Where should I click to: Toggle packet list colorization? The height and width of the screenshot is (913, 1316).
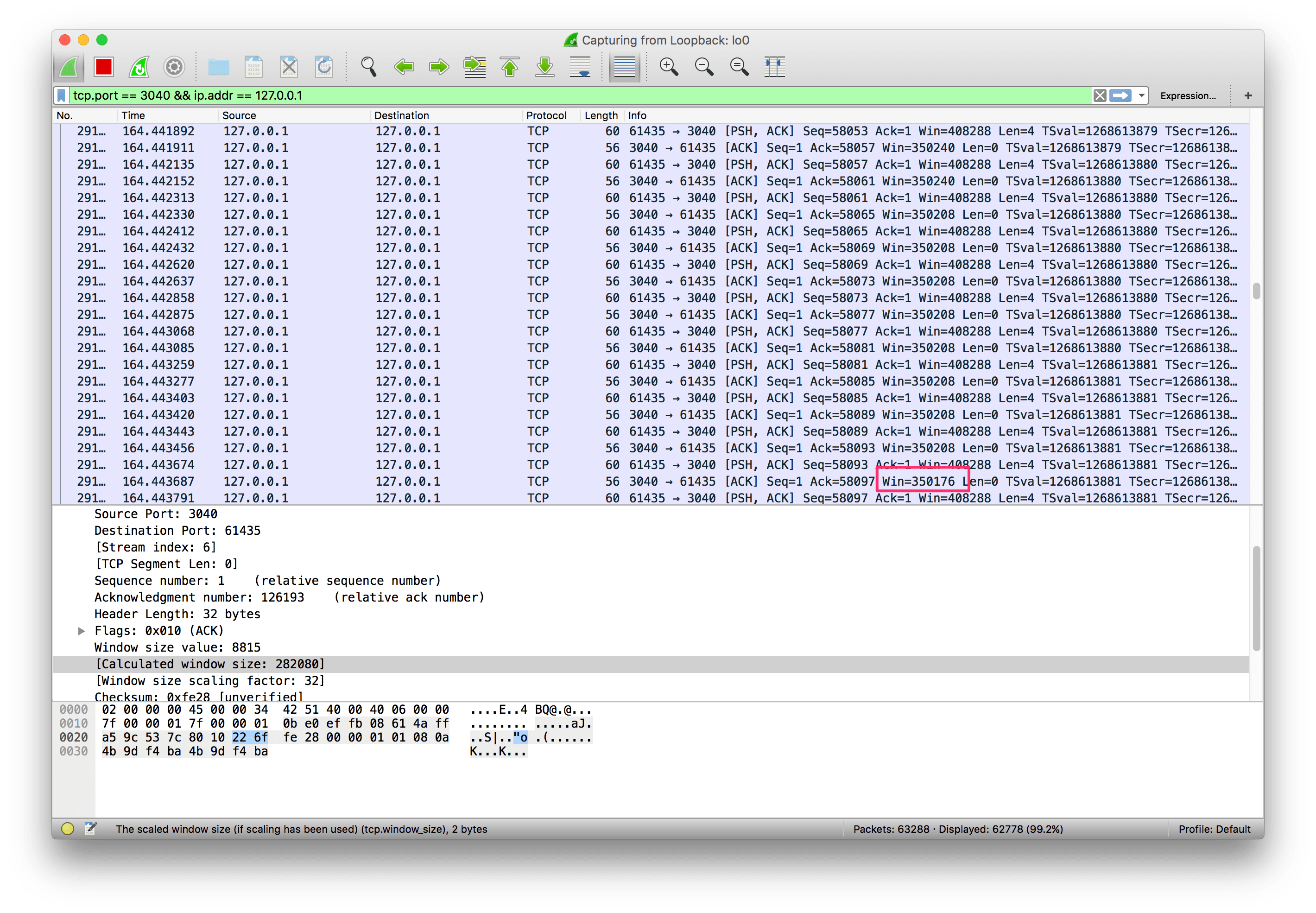click(x=624, y=67)
